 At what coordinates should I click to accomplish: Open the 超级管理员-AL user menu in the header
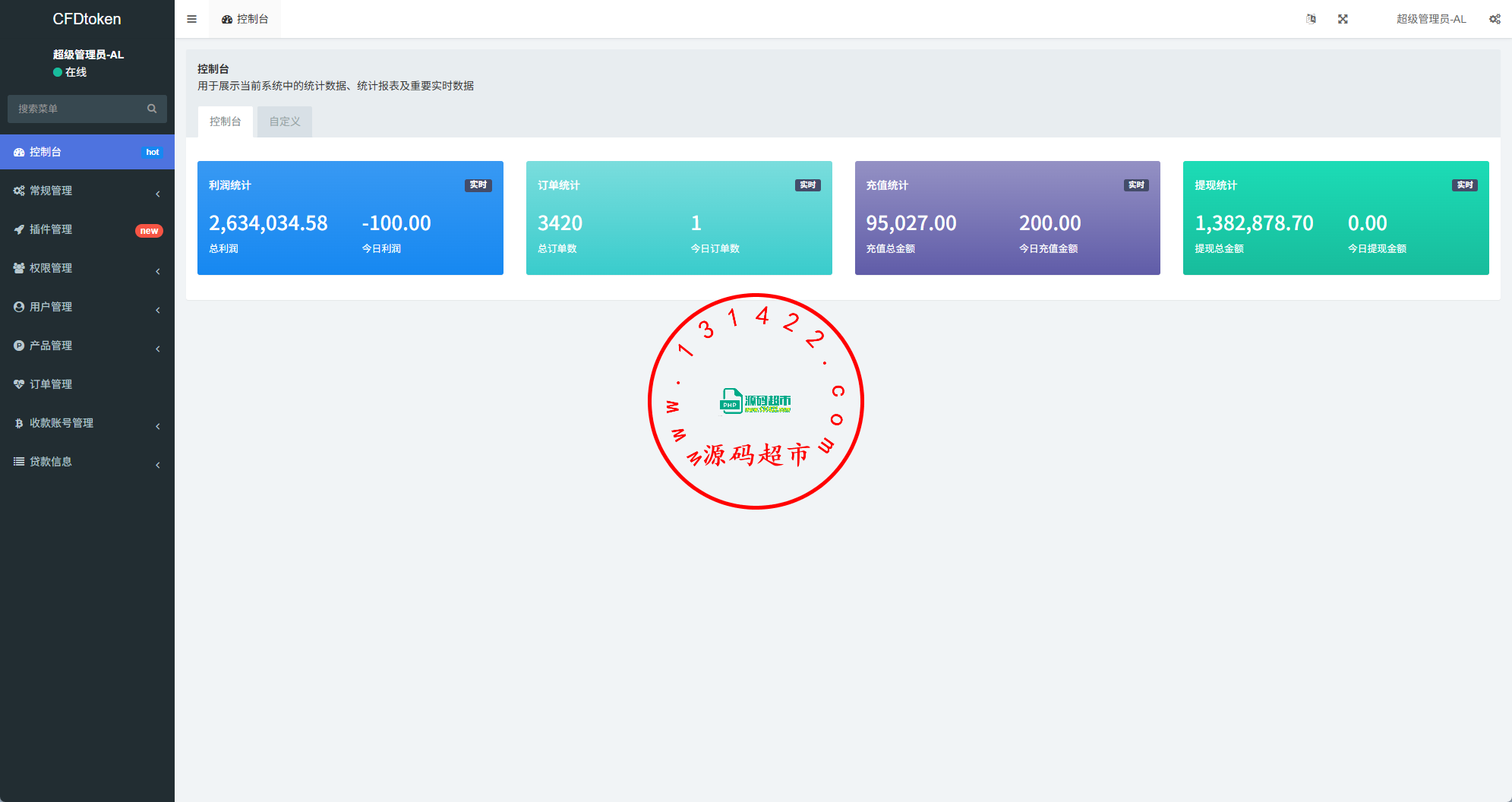tap(1431, 19)
